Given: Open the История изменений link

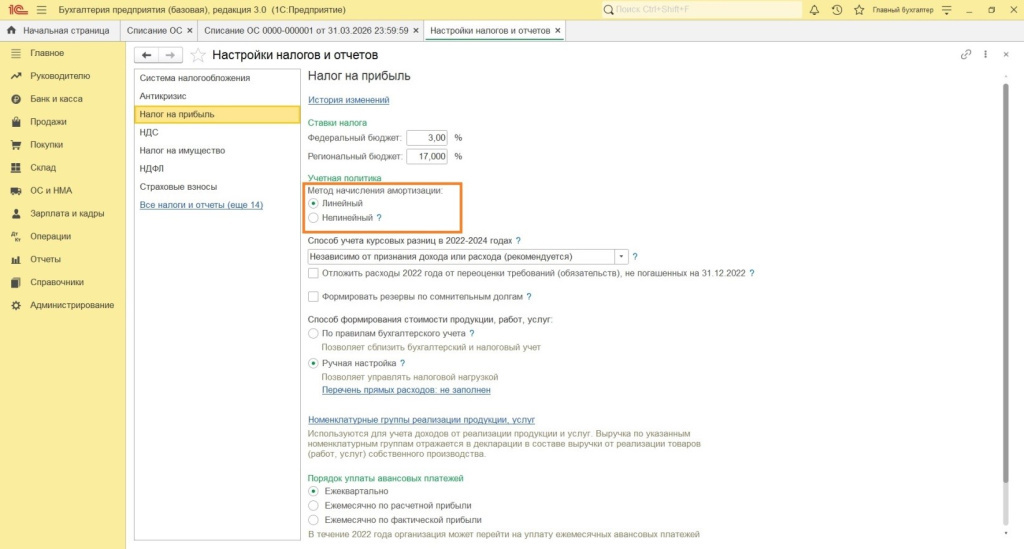Looking at the screenshot, I should 348,100.
